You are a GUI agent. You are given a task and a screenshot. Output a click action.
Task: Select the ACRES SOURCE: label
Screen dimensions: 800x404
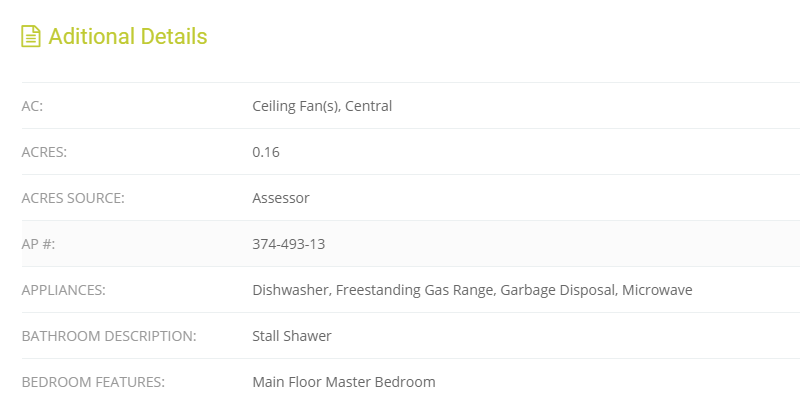[x=73, y=198]
